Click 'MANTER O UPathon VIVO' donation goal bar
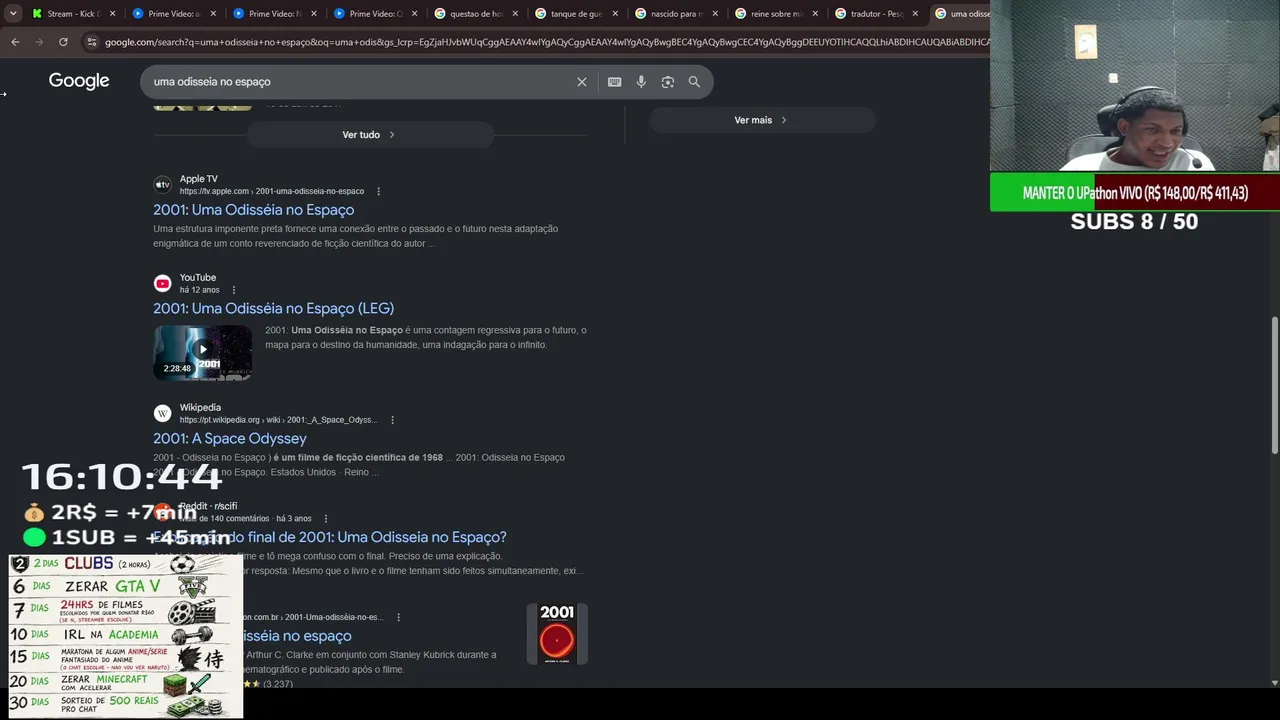The image size is (1280, 720). pos(1135,193)
